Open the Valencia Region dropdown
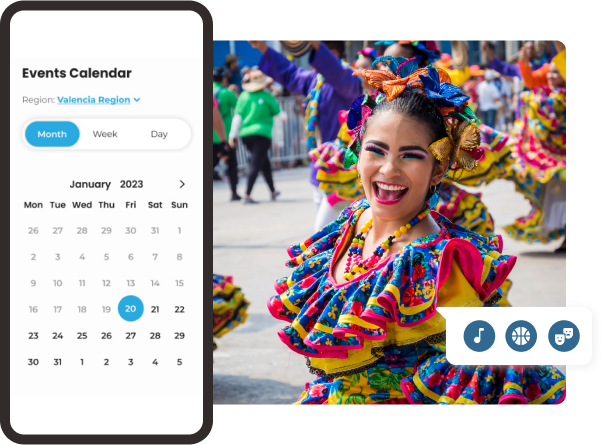Screen dimensions: 604x445 93,100
